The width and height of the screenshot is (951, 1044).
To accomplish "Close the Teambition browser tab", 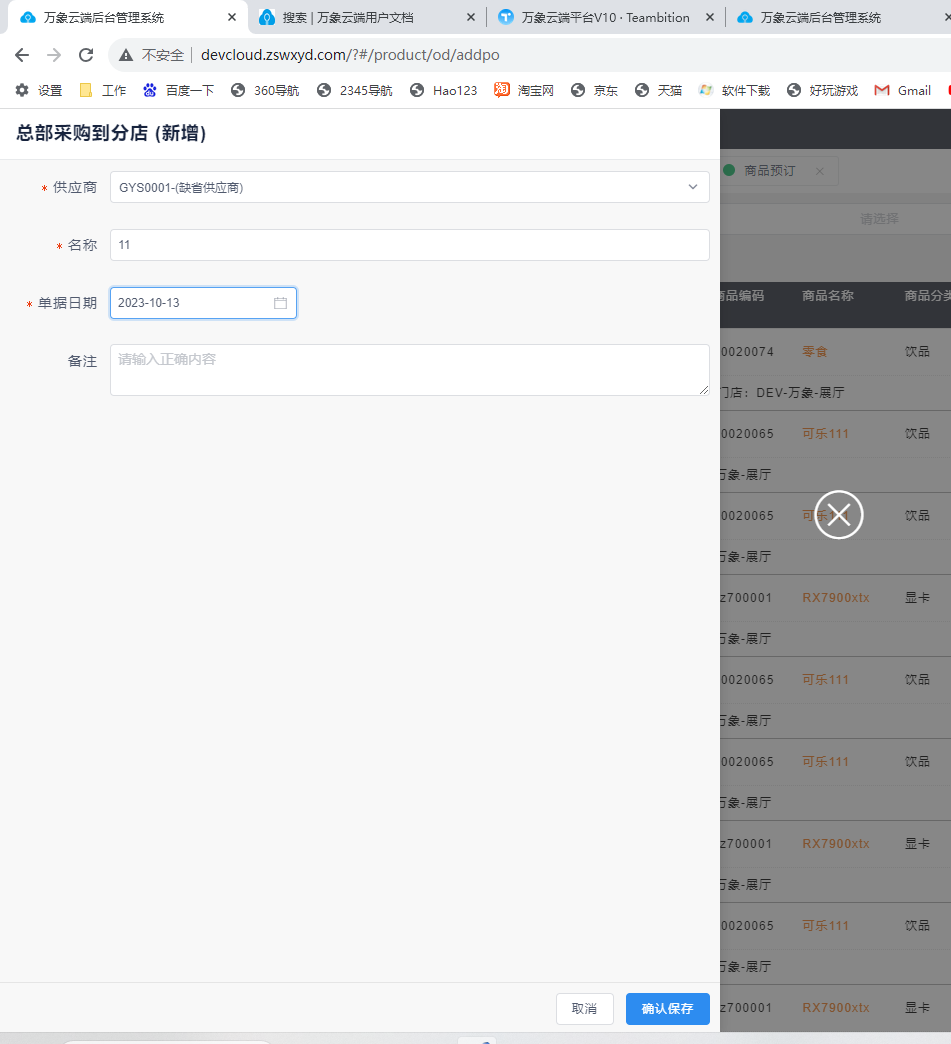I will coord(710,17).
